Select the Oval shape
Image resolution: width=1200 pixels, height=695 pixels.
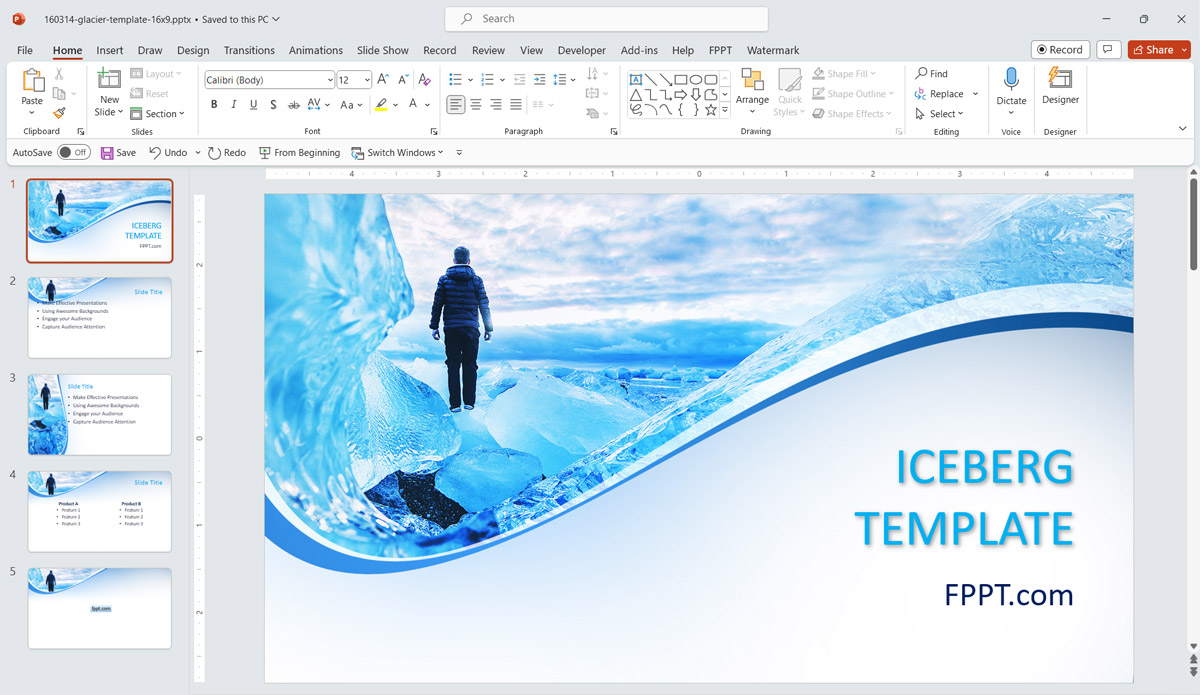(x=695, y=80)
